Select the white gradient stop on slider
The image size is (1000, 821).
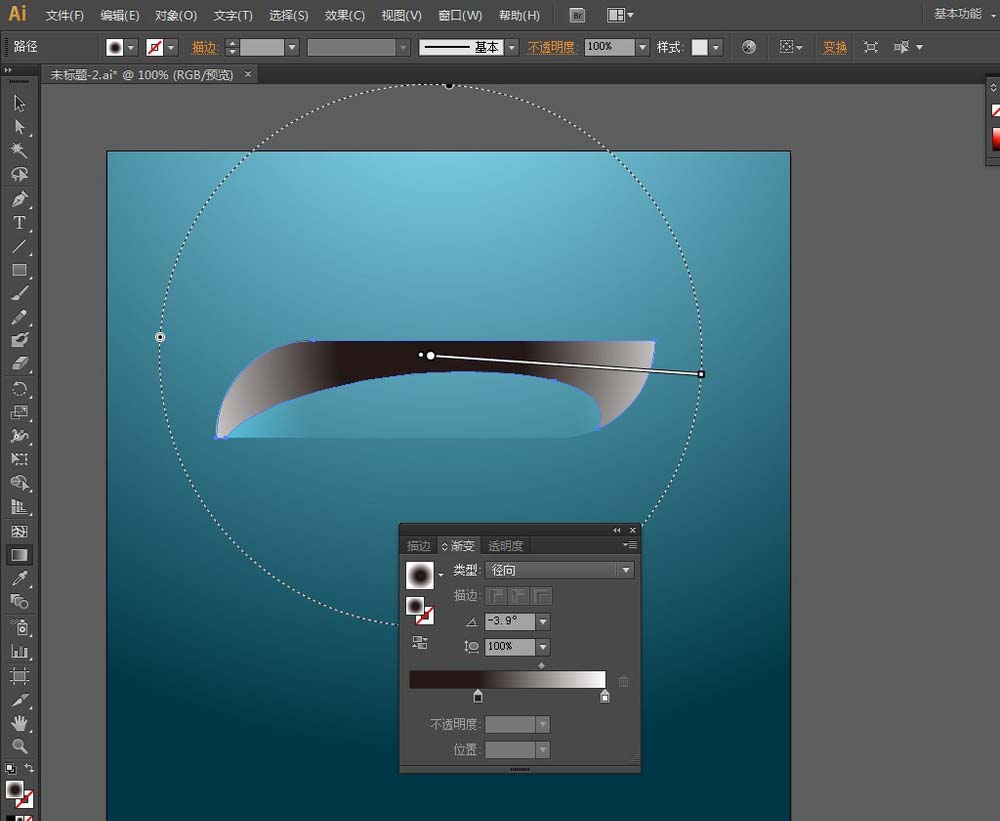(605, 696)
